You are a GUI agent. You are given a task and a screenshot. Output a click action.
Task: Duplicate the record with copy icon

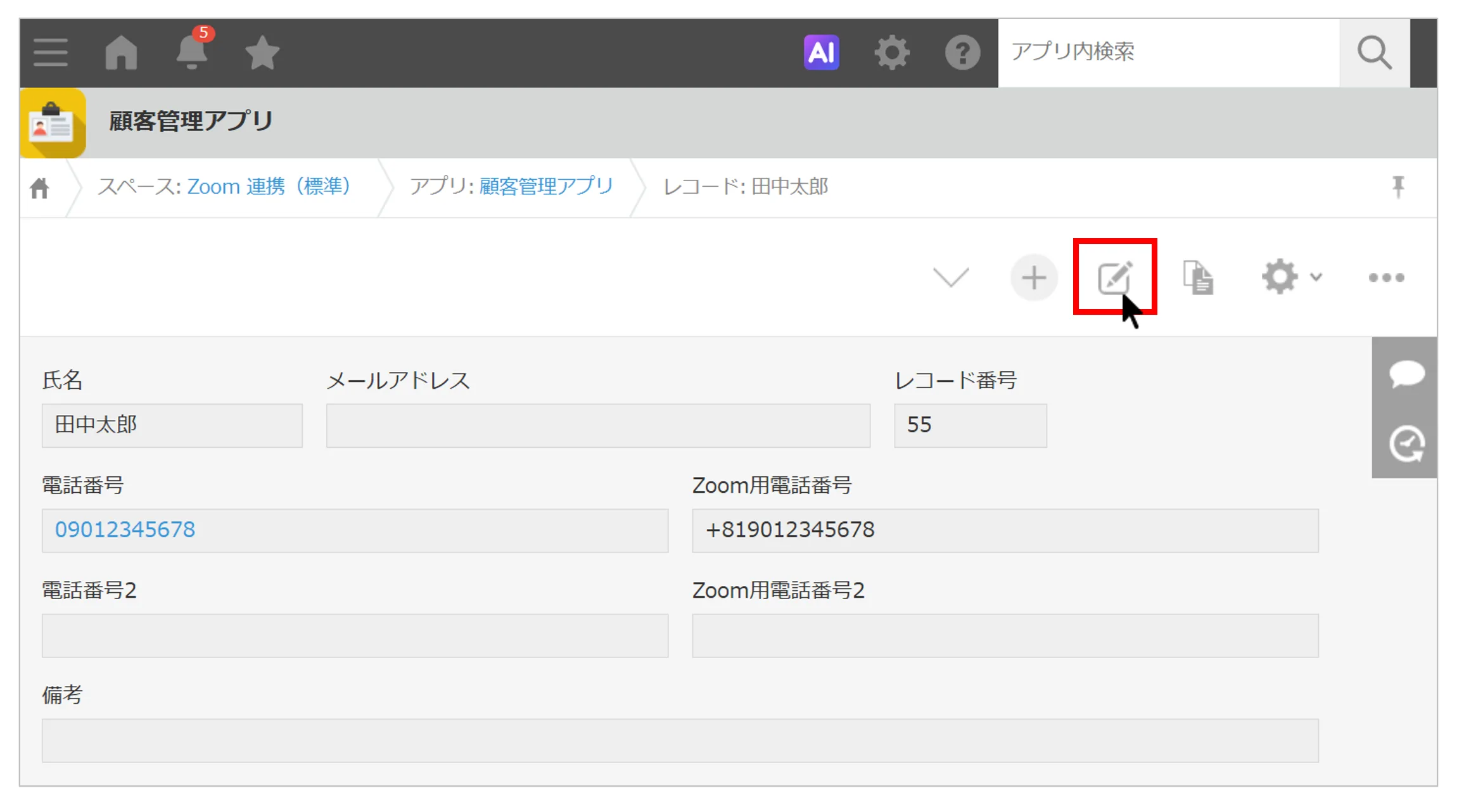pos(1198,277)
